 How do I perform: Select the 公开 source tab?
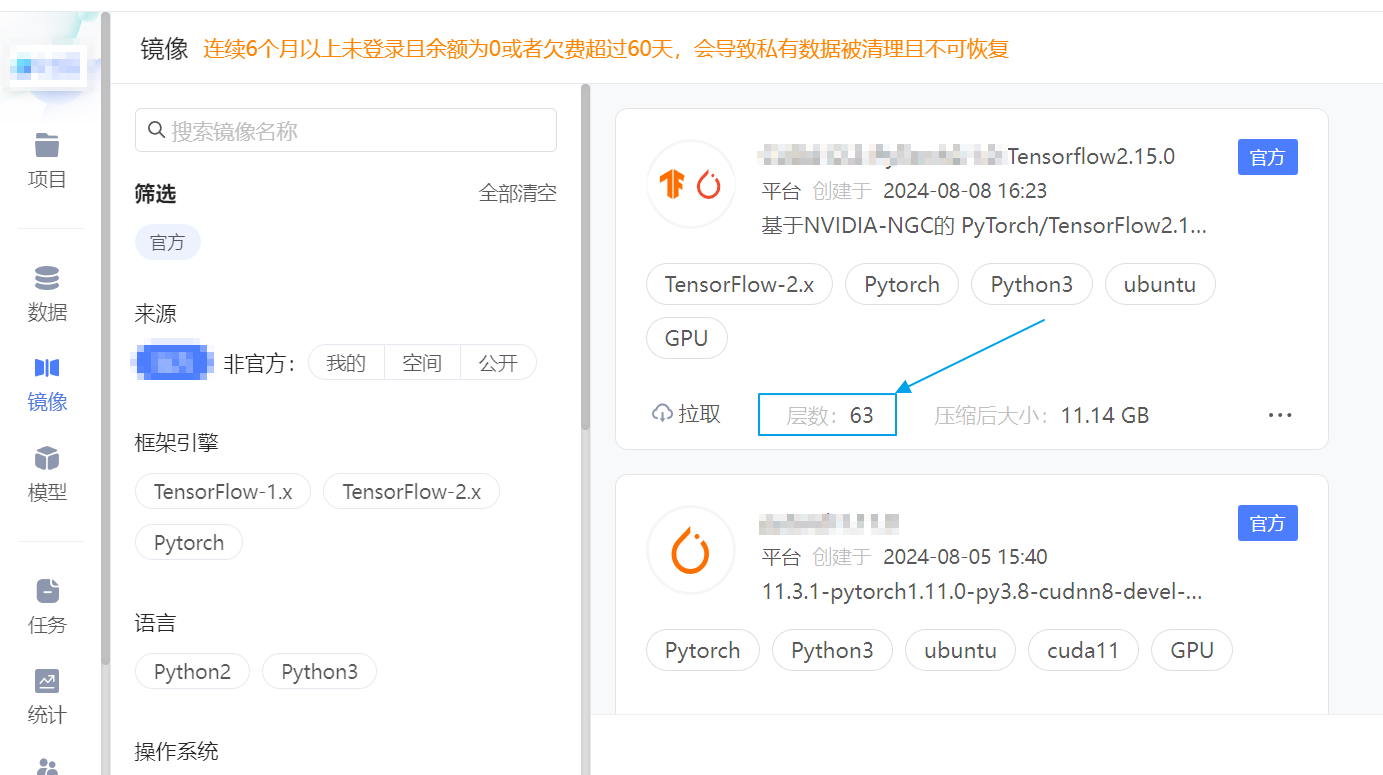(x=498, y=363)
